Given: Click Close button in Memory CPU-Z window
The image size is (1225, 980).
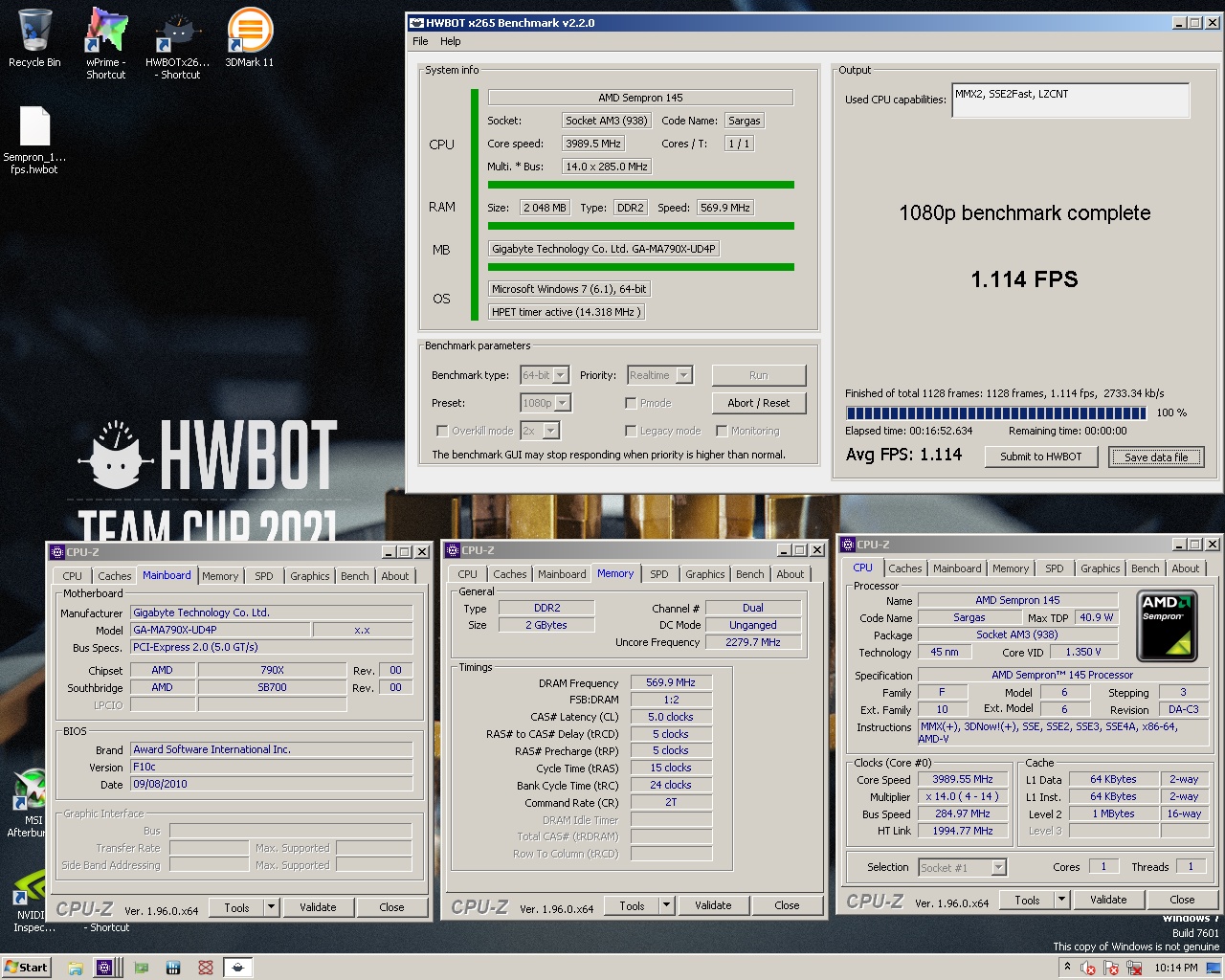Looking at the screenshot, I should pos(787,905).
